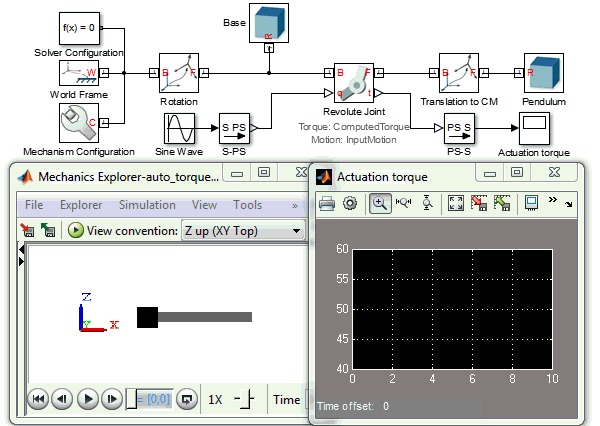Image resolution: width=600 pixels, height=426 pixels.
Task: Click the Print icon in Actuation torque scope
Action: pyautogui.click(x=327, y=203)
